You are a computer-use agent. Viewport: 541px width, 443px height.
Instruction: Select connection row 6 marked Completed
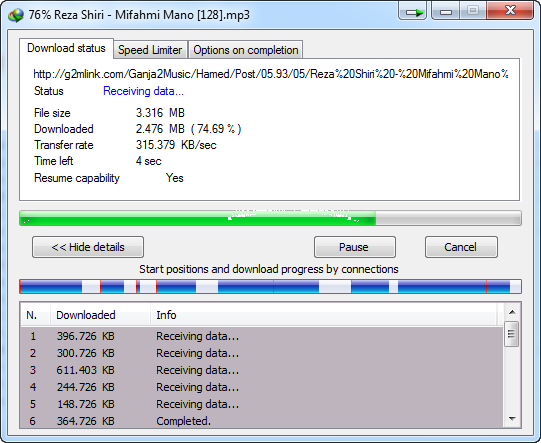pyautogui.click(x=262, y=421)
